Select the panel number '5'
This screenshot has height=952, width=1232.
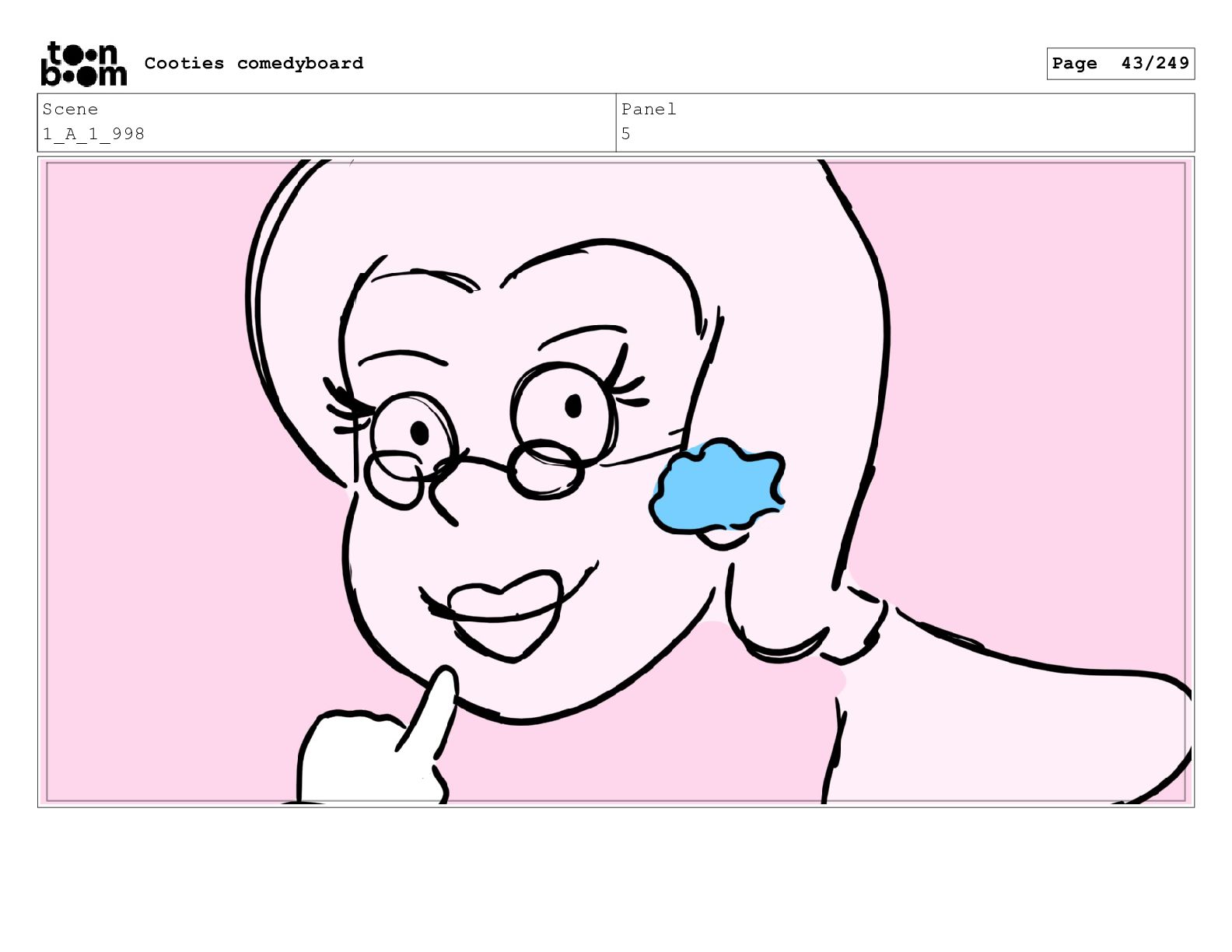click(625, 134)
